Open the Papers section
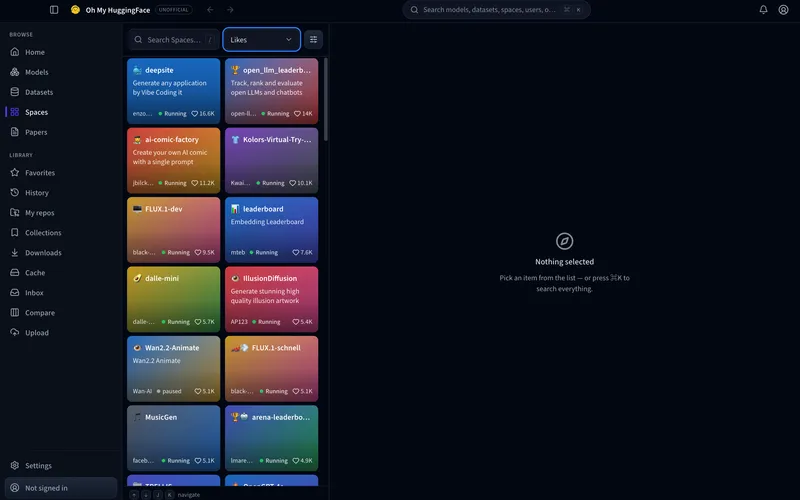 pos(36,132)
